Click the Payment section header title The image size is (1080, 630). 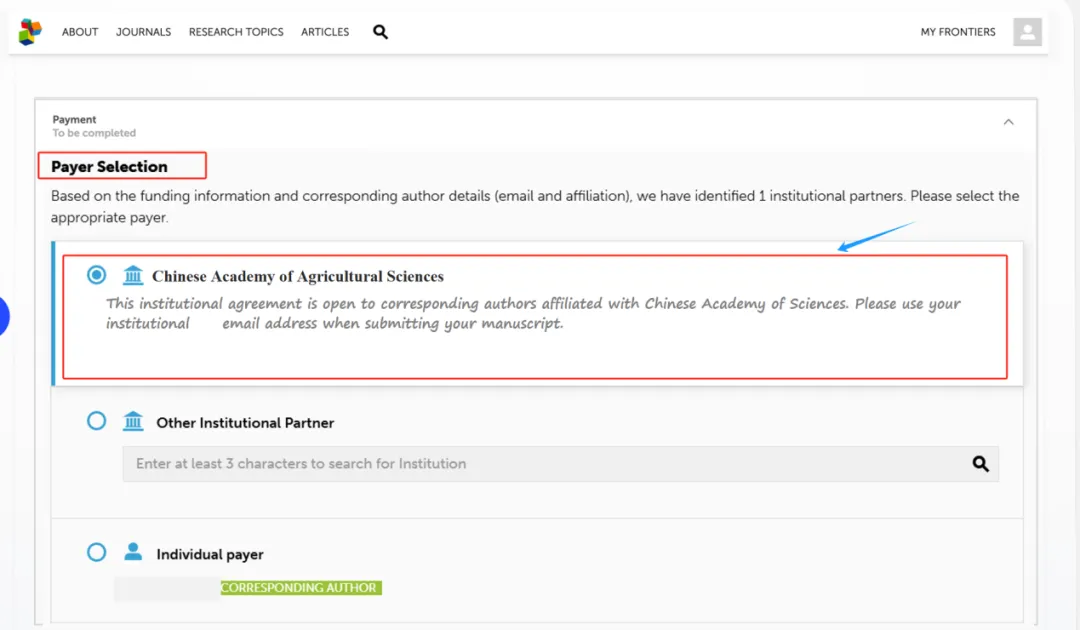click(74, 120)
